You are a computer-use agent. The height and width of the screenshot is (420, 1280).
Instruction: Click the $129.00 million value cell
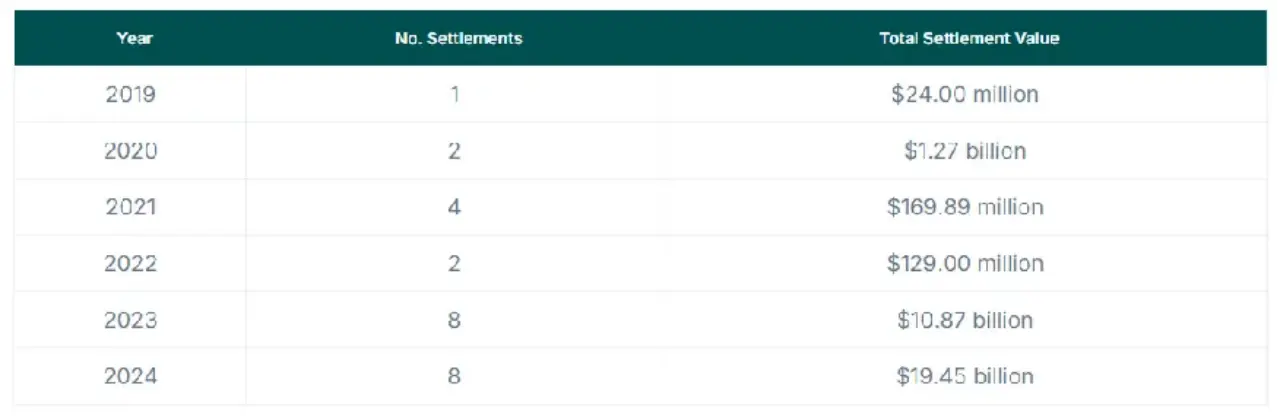pos(965,264)
